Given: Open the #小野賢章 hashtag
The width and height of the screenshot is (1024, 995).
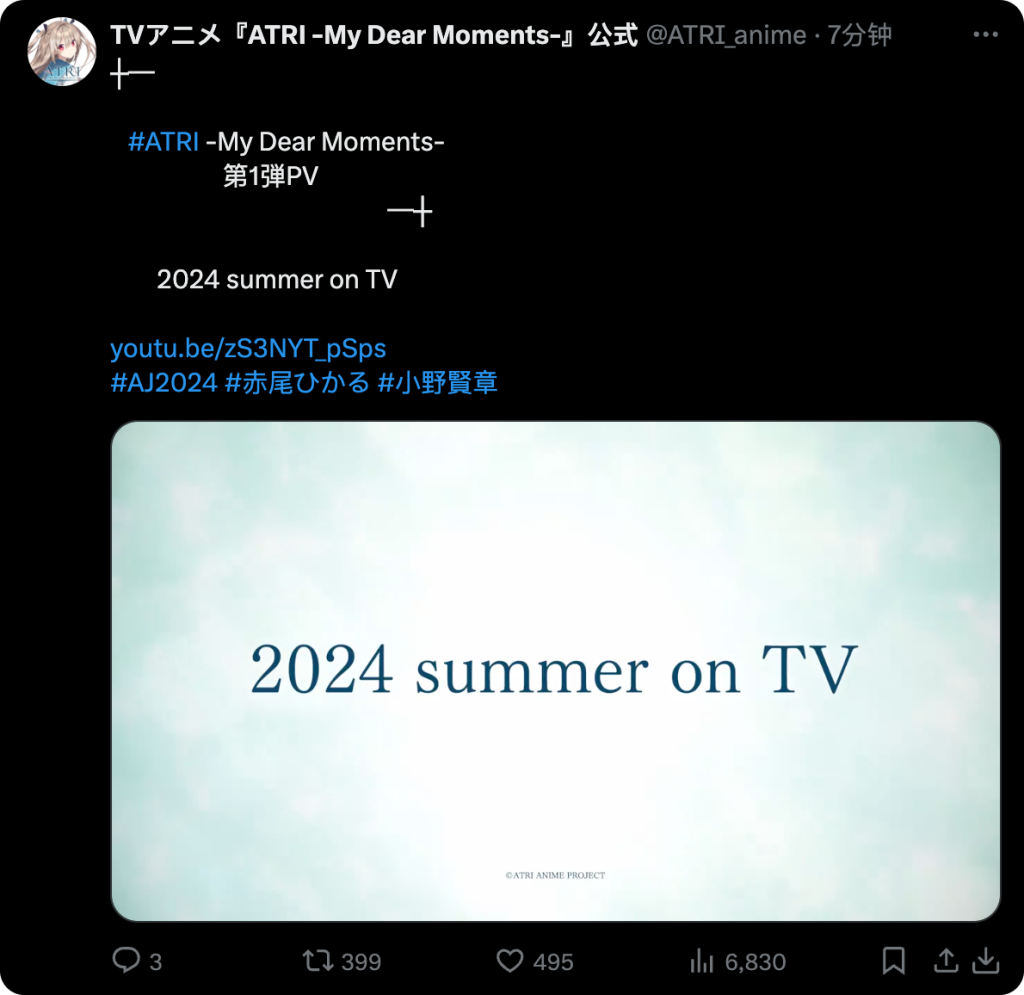Looking at the screenshot, I should pyautogui.click(x=438, y=383).
